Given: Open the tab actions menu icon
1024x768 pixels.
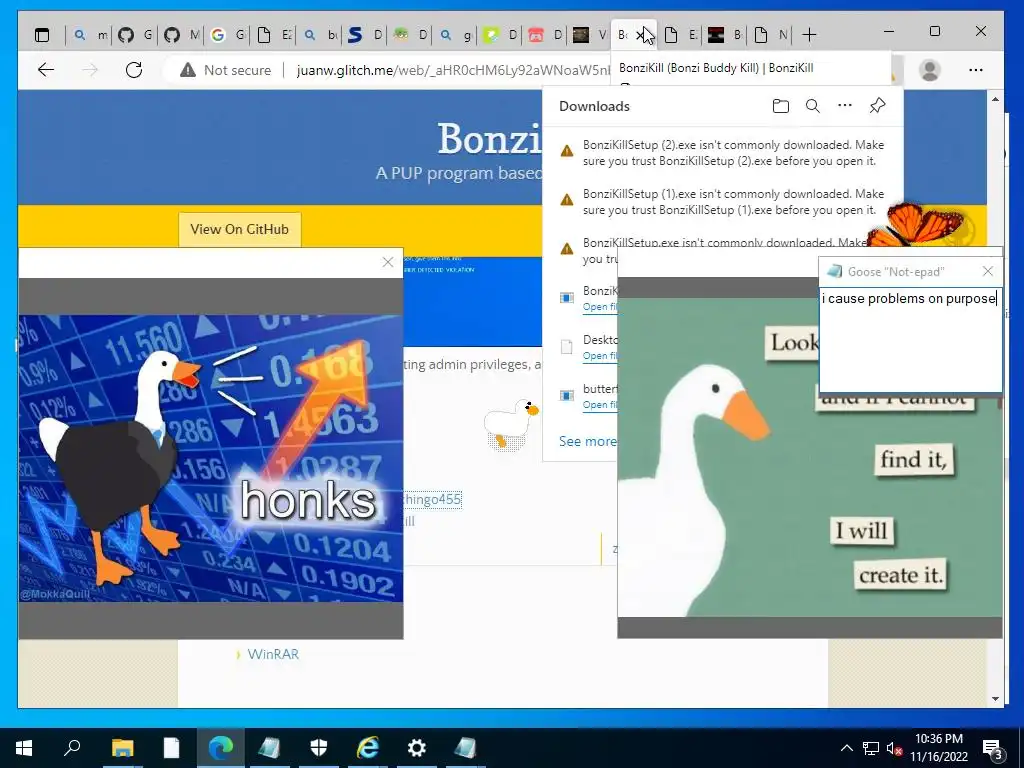Looking at the screenshot, I should 42,35.
